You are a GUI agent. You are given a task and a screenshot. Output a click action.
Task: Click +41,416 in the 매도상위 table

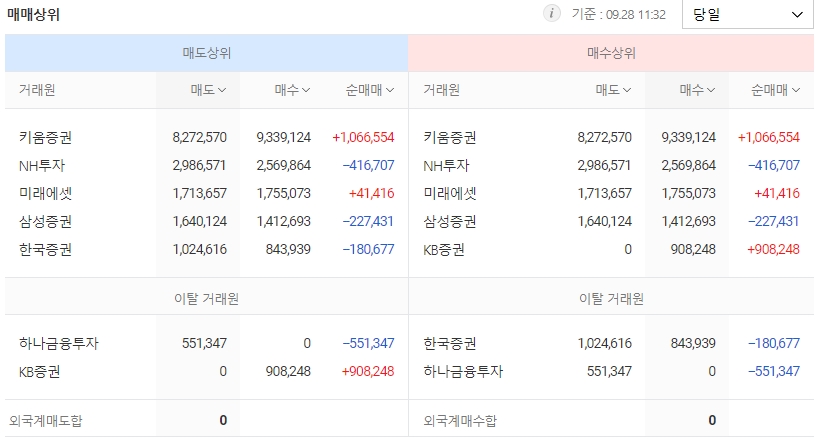(371, 194)
